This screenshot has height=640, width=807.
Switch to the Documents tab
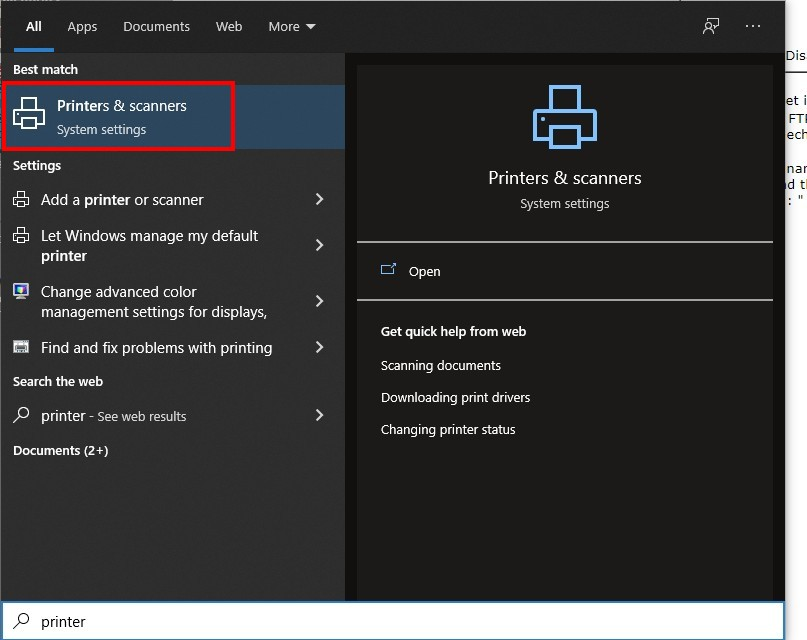tap(156, 26)
